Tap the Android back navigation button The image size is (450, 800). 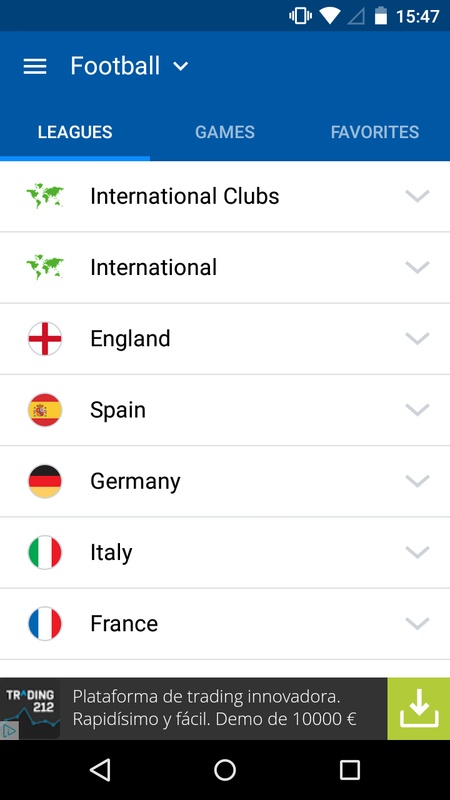point(100,769)
